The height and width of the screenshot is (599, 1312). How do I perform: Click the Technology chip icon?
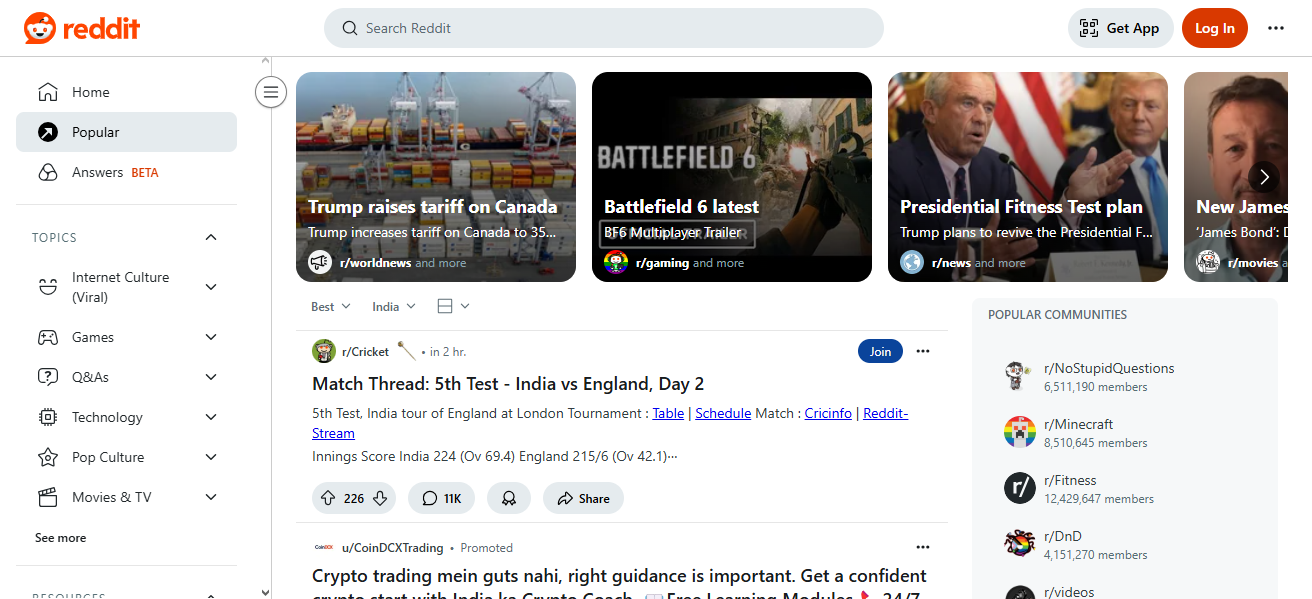click(47, 417)
